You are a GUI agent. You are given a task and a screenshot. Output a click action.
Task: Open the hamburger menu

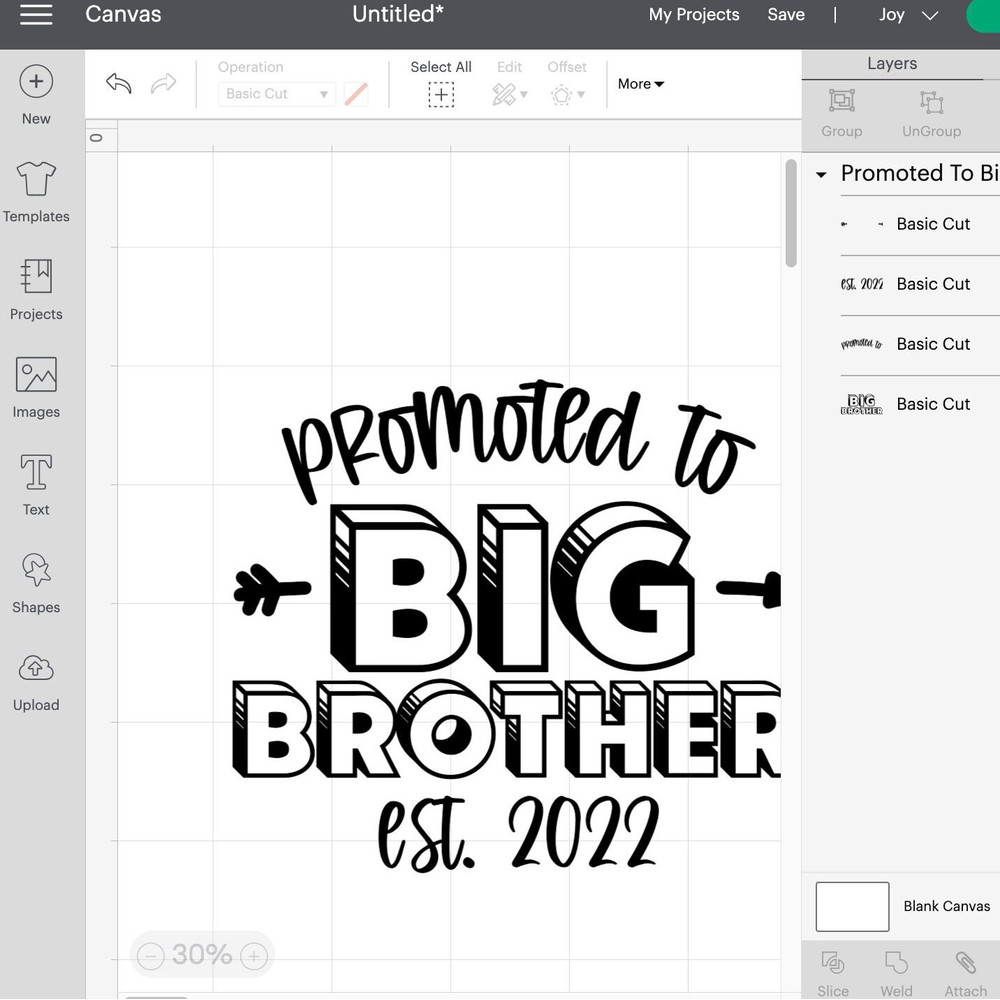[x=36, y=15]
